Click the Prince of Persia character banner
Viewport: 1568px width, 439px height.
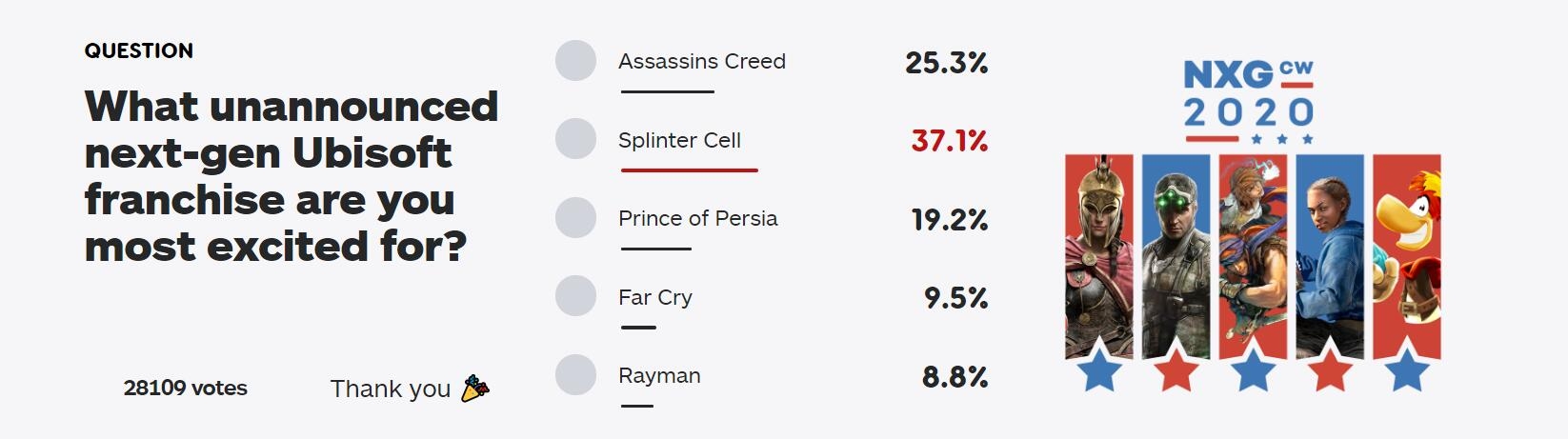(1253, 257)
